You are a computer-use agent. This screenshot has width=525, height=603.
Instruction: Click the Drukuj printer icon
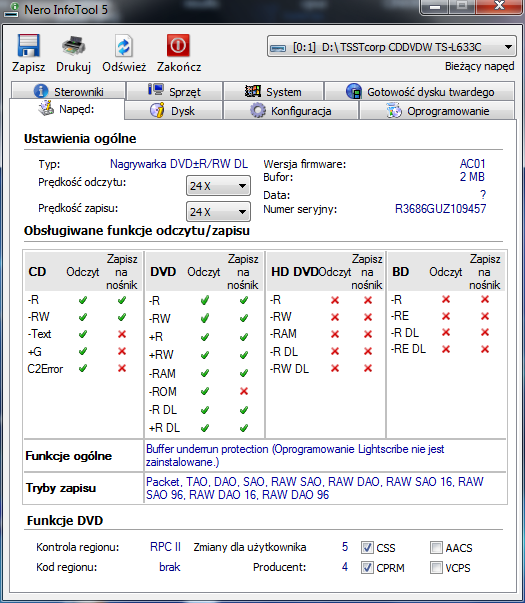73,45
